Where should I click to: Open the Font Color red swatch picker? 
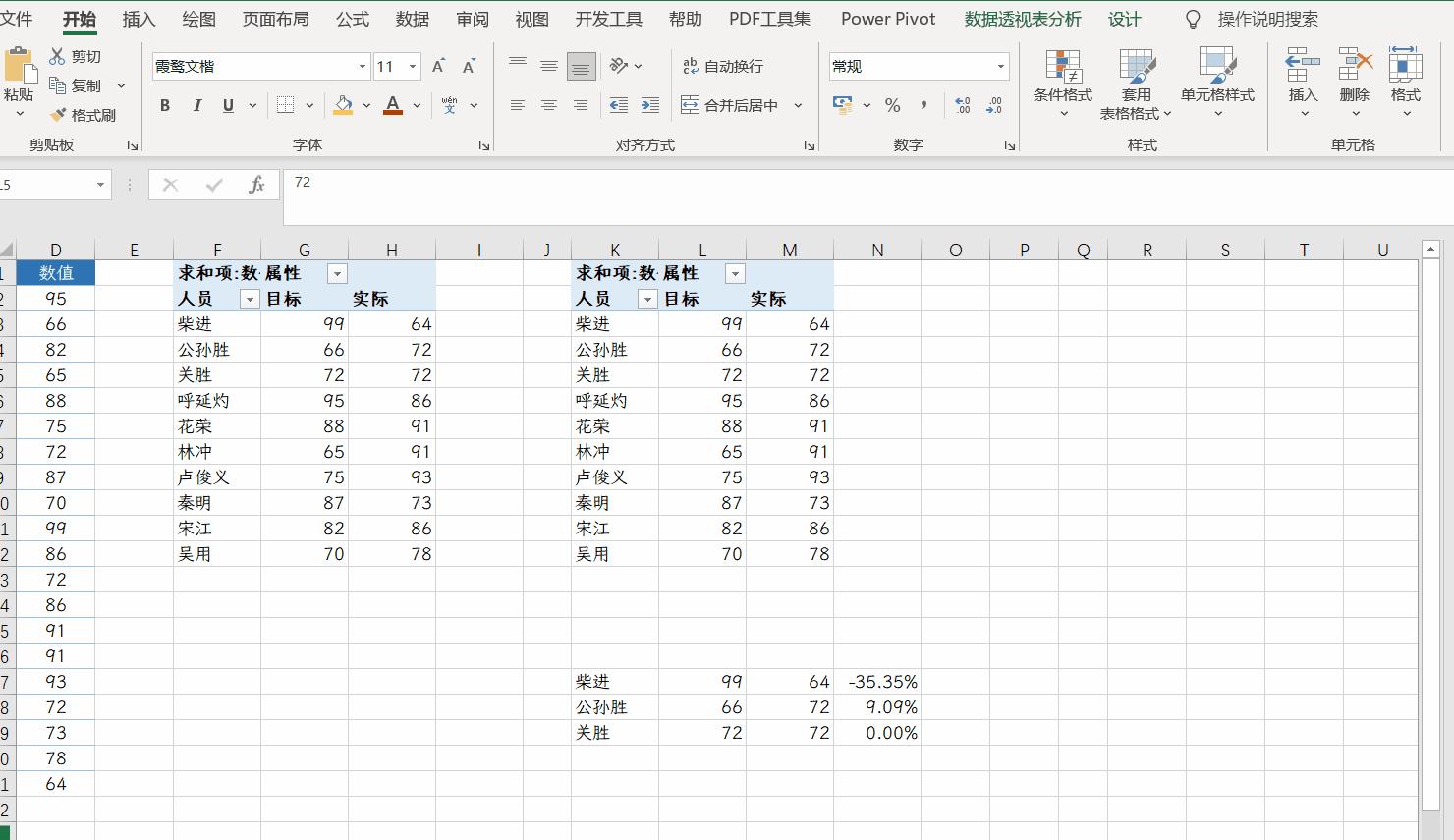point(392,105)
